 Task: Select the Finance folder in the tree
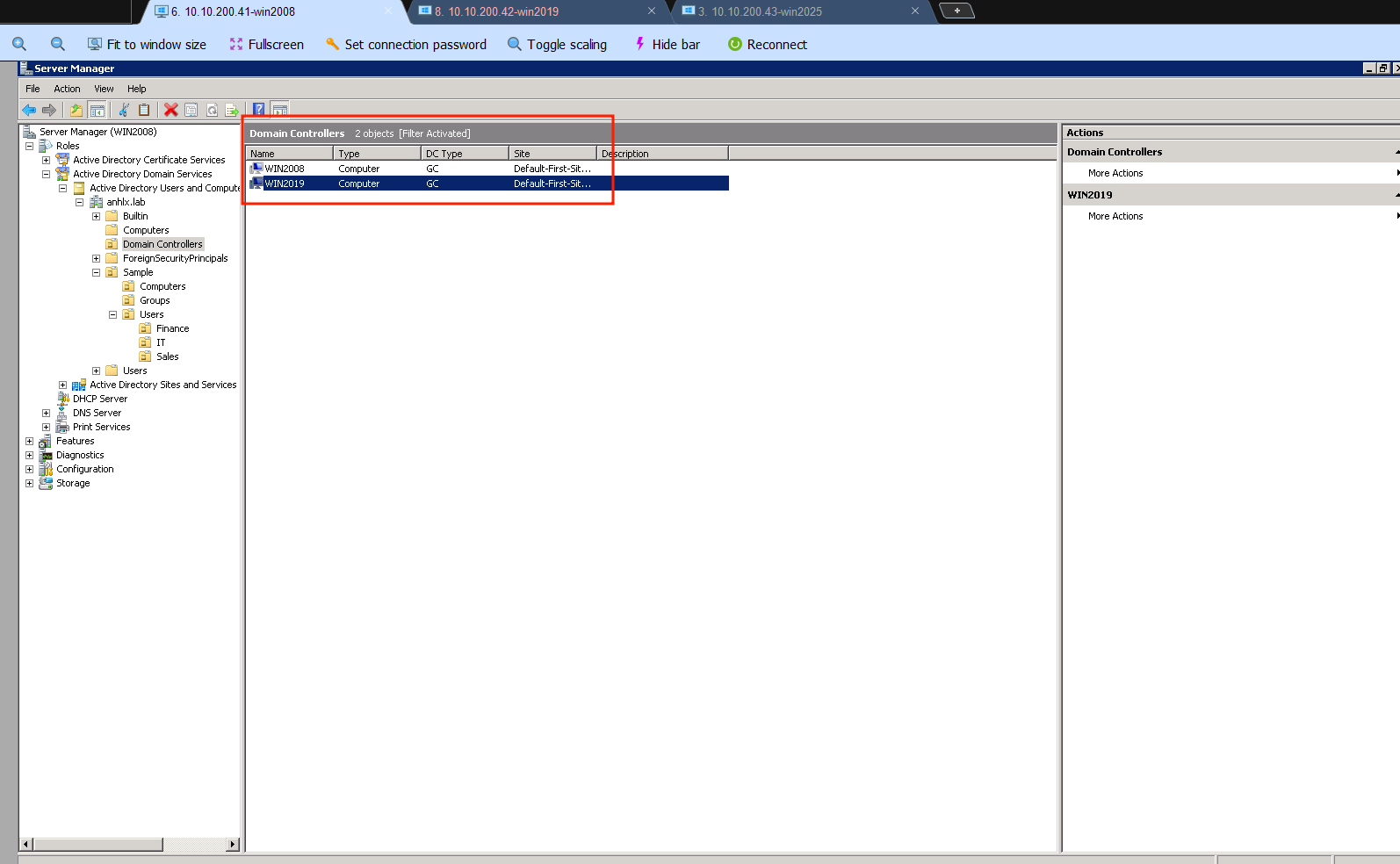[172, 328]
